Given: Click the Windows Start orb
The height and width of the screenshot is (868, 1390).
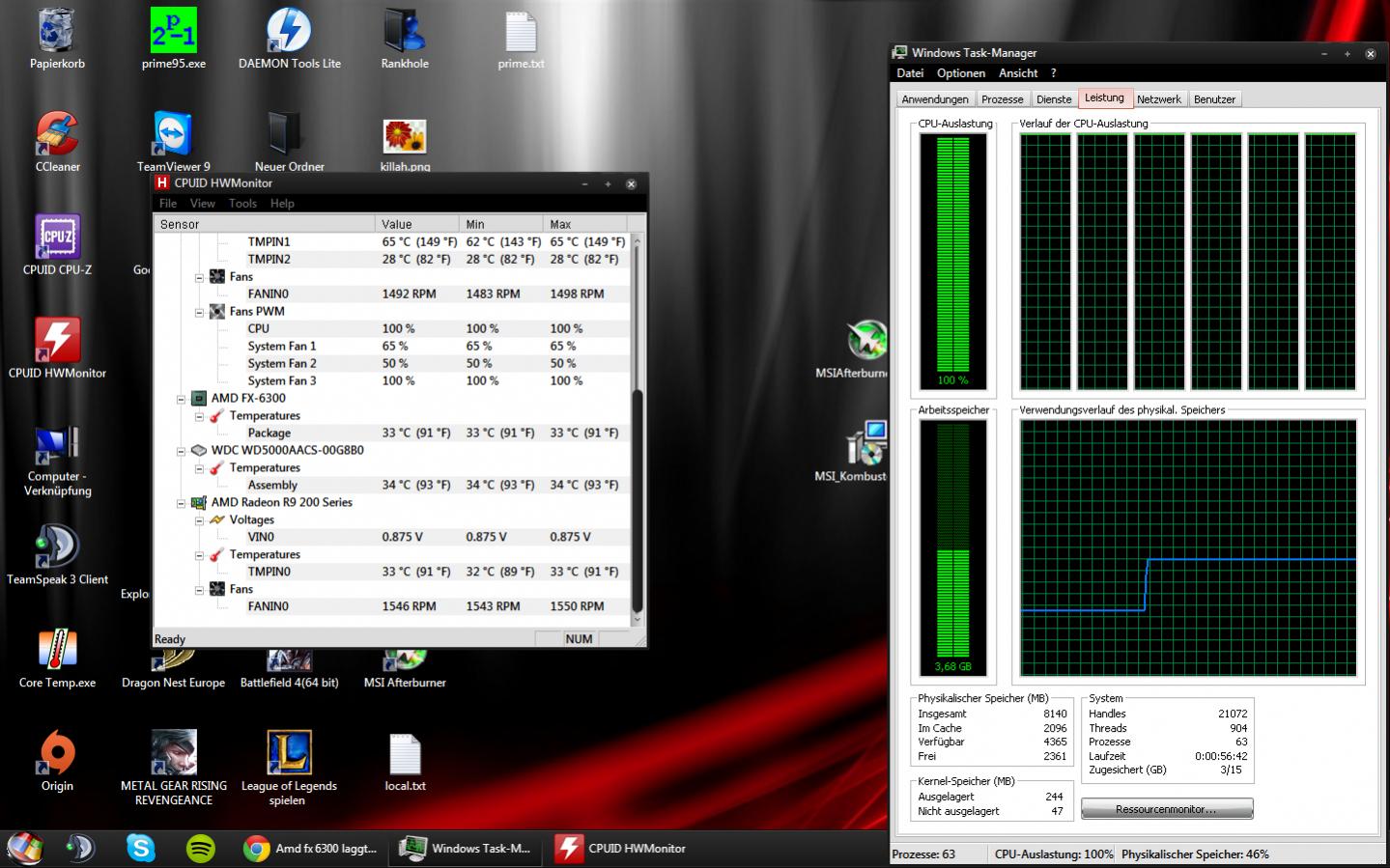Looking at the screenshot, I should click(x=26, y=848).
